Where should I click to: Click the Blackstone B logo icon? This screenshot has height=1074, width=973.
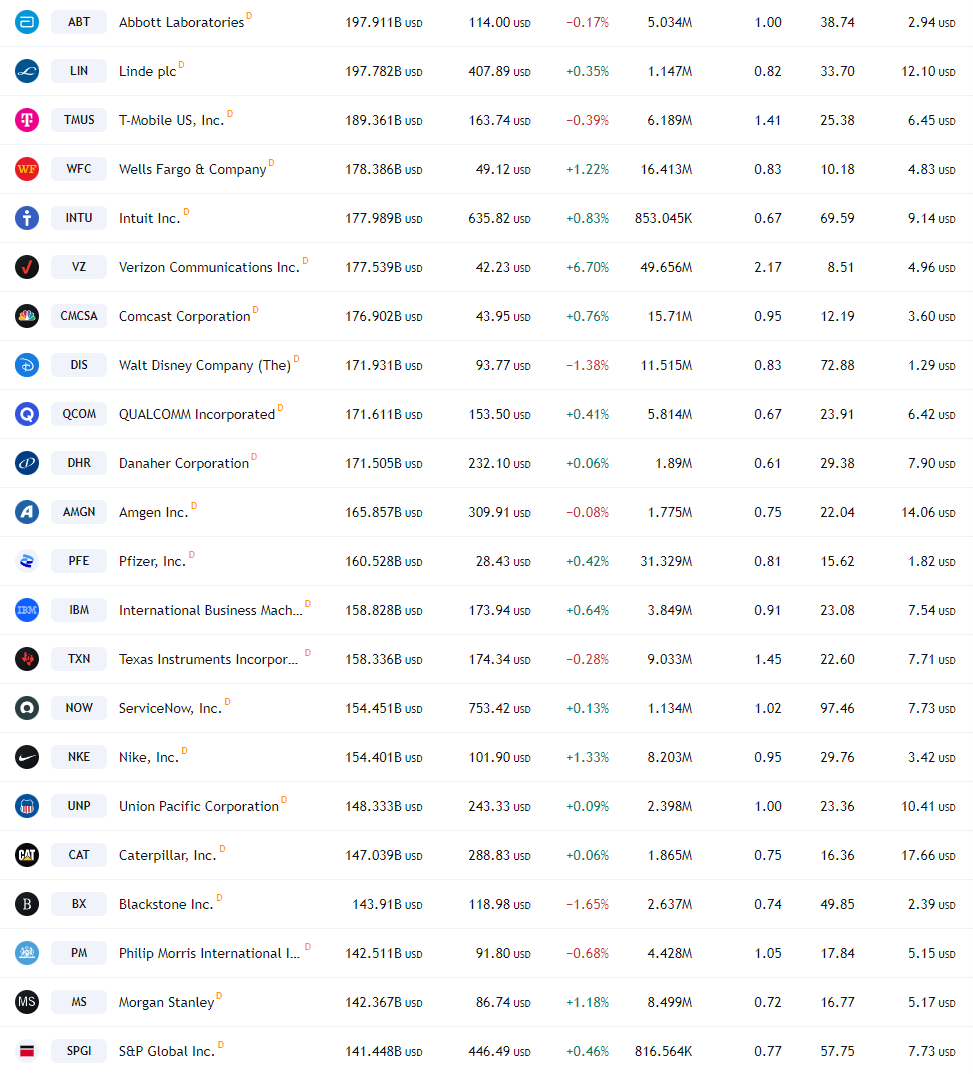[x=27, y=903]
